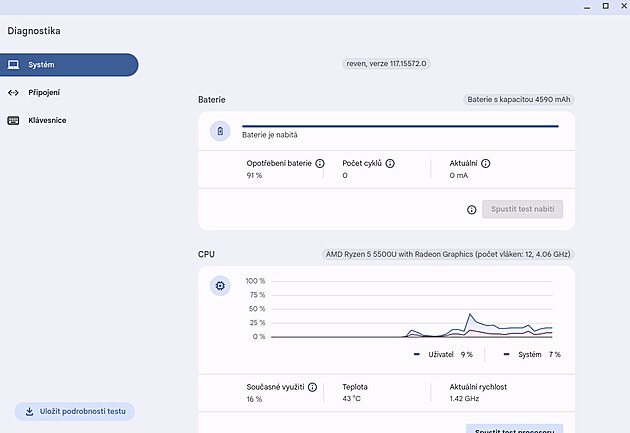Show info for Počet cyklů
Screen dimensions: 630x433
pos(390,163)
